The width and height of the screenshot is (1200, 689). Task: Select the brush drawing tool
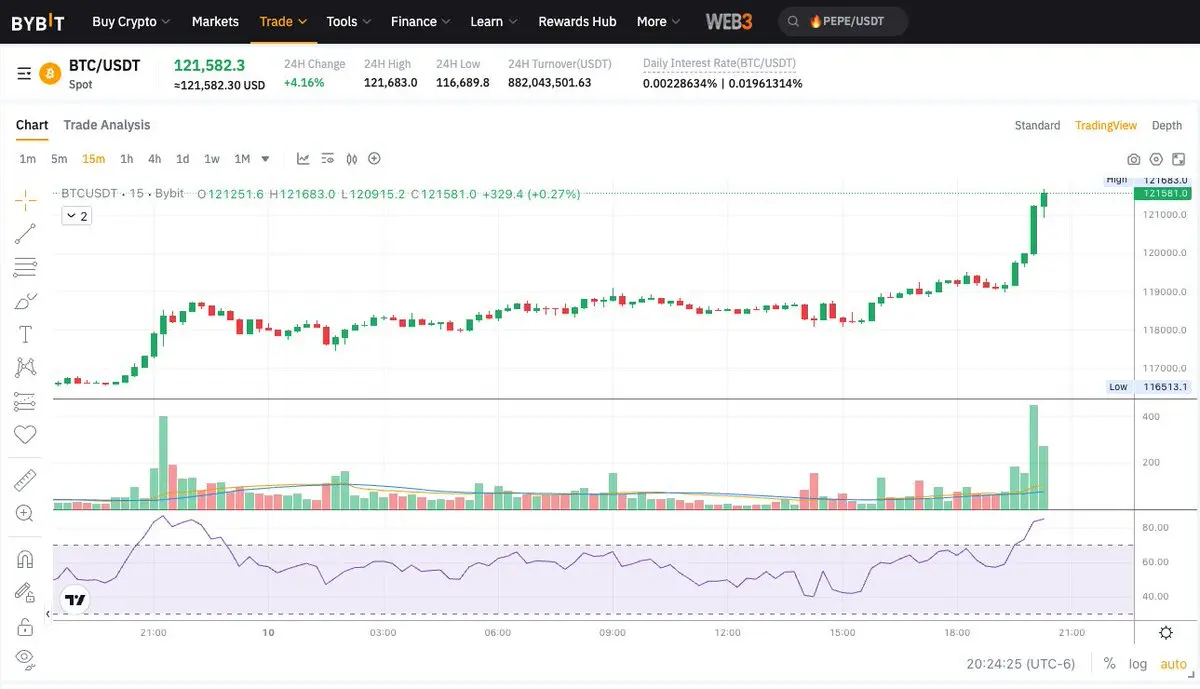25,300
